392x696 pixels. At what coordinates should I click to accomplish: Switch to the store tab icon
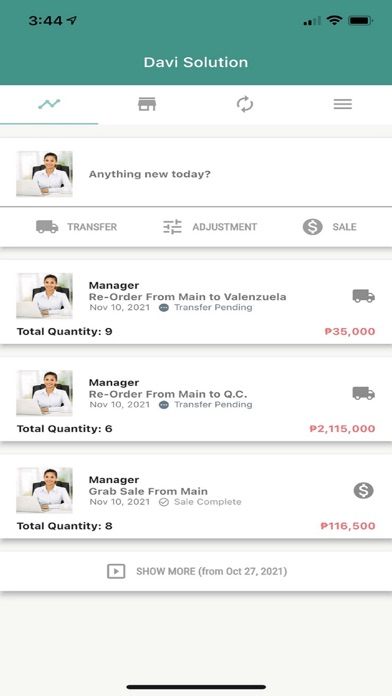(147, 104)
